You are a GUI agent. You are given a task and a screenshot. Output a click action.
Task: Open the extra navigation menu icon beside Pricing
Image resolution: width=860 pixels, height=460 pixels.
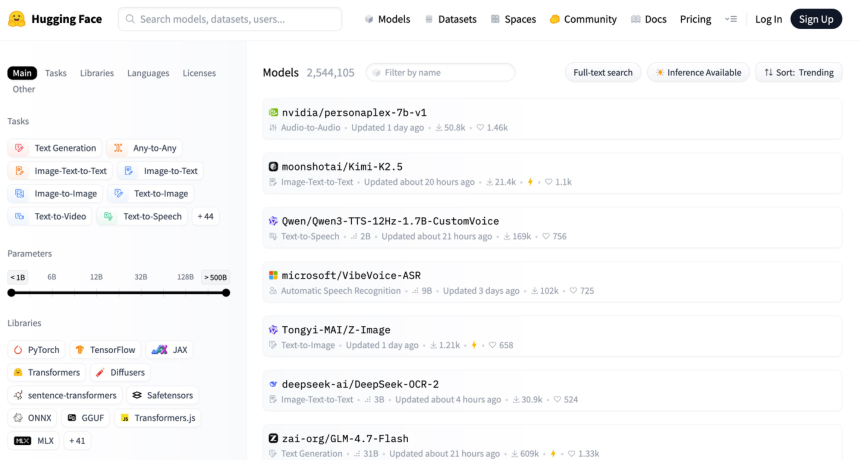click(x=731, y=19)
